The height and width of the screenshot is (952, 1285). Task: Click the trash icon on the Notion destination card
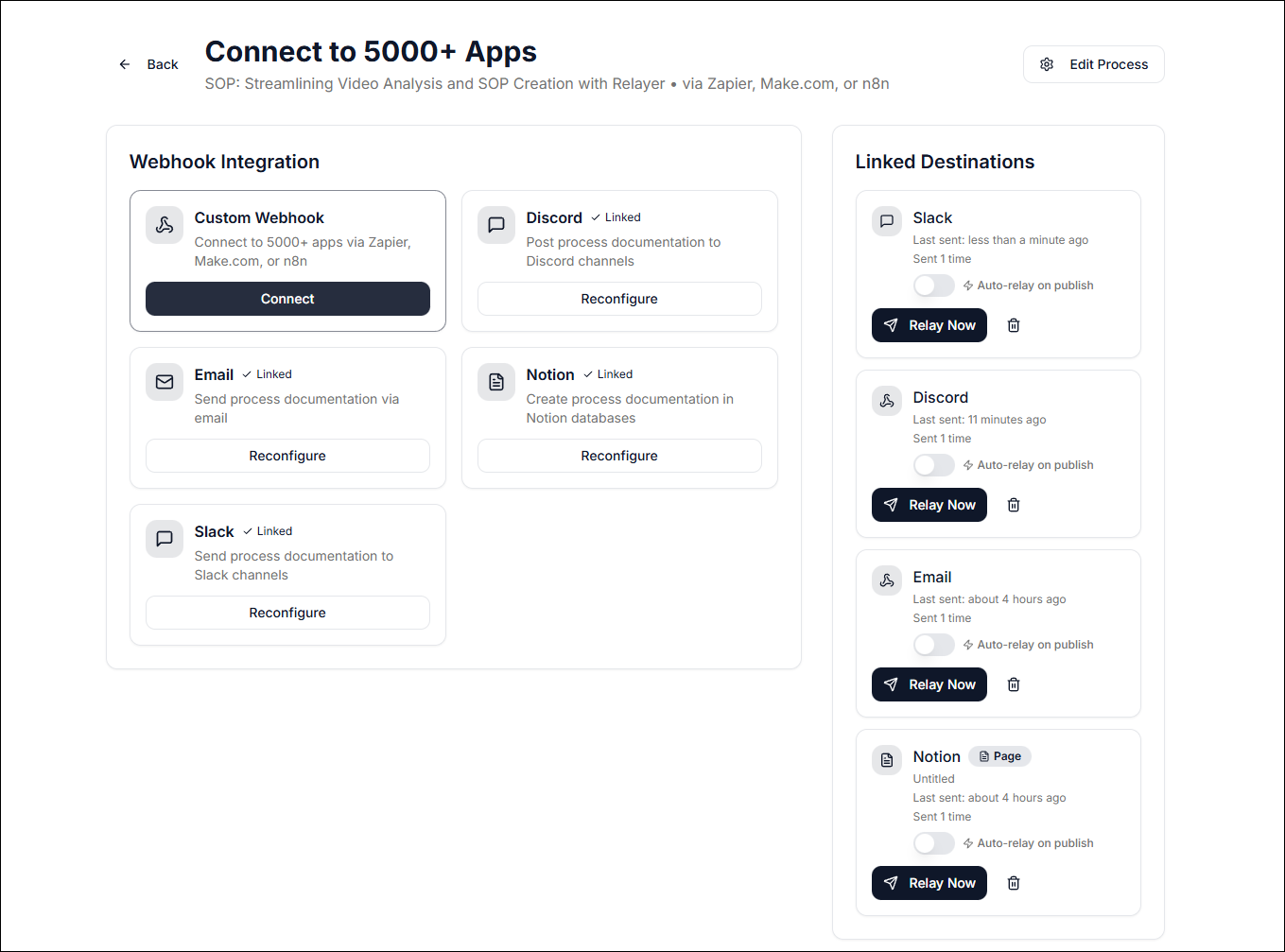coord(1013,882)
